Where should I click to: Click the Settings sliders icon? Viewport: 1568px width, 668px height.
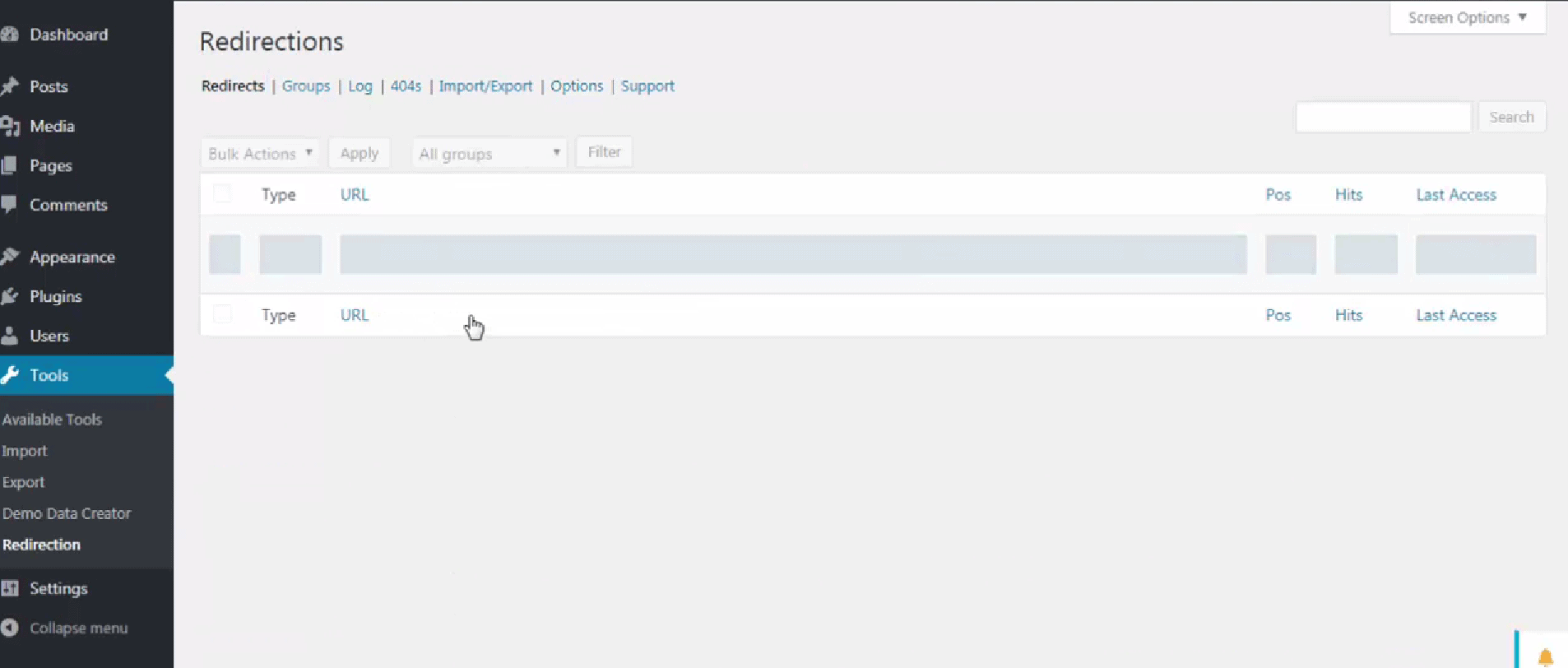pyautogui.click(x=9, y=588)
